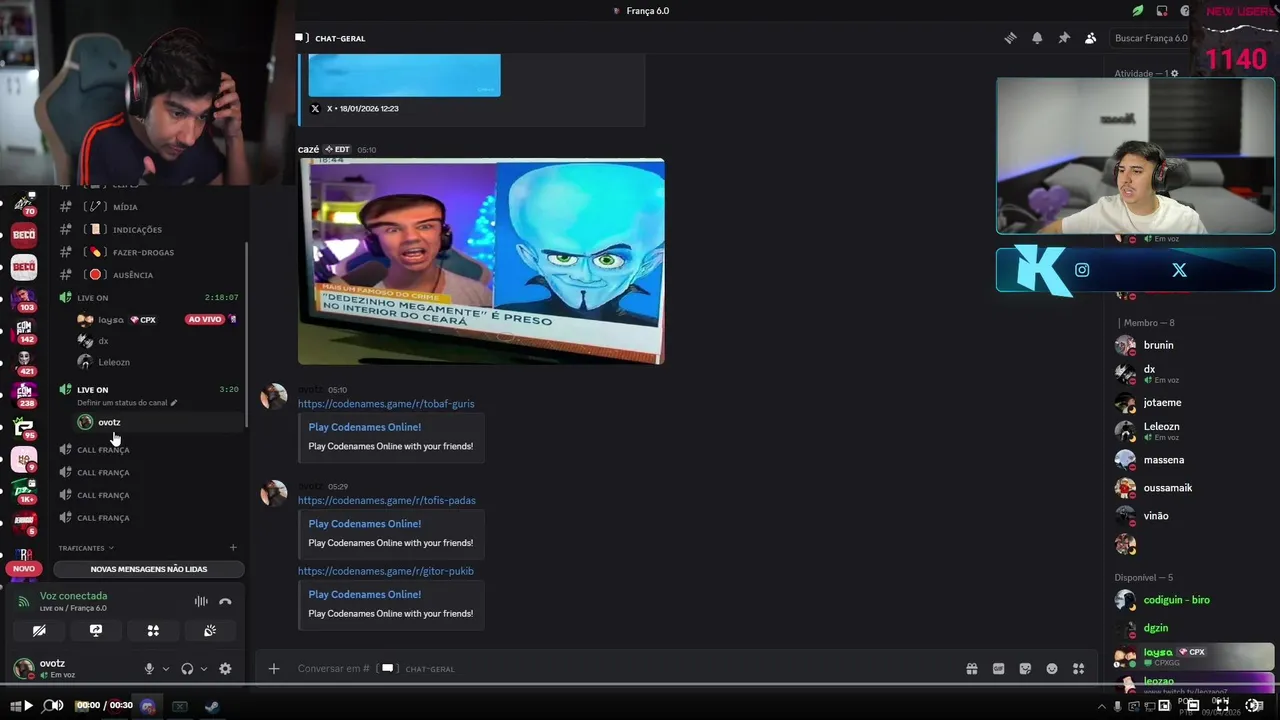Viewport: 1280px width, 720px height.
Task: Open link codenames.game/r/tofis-padas
Action: (387, 500)
